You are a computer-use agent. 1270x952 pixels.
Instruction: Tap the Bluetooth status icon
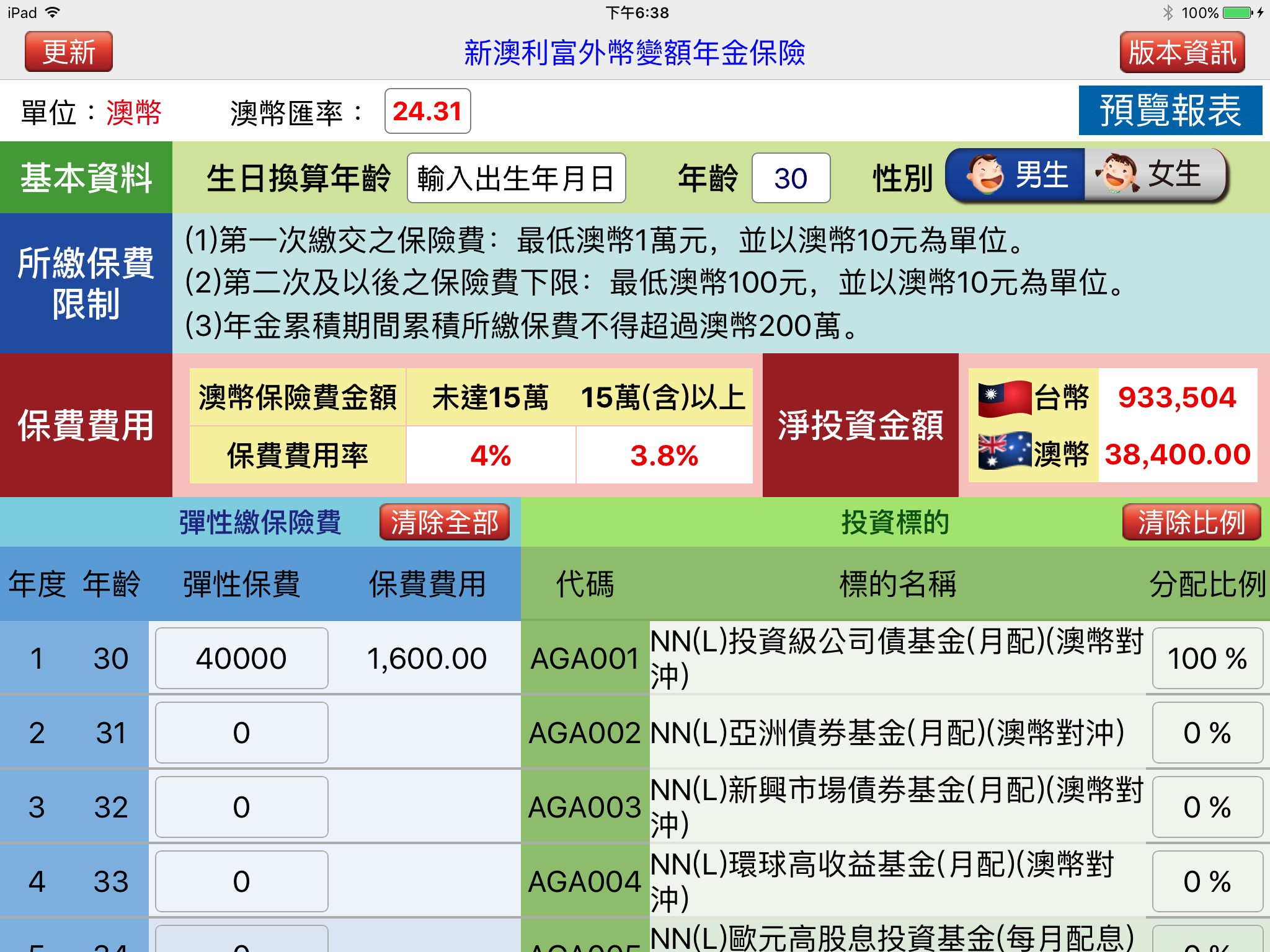click(1168, 12)
